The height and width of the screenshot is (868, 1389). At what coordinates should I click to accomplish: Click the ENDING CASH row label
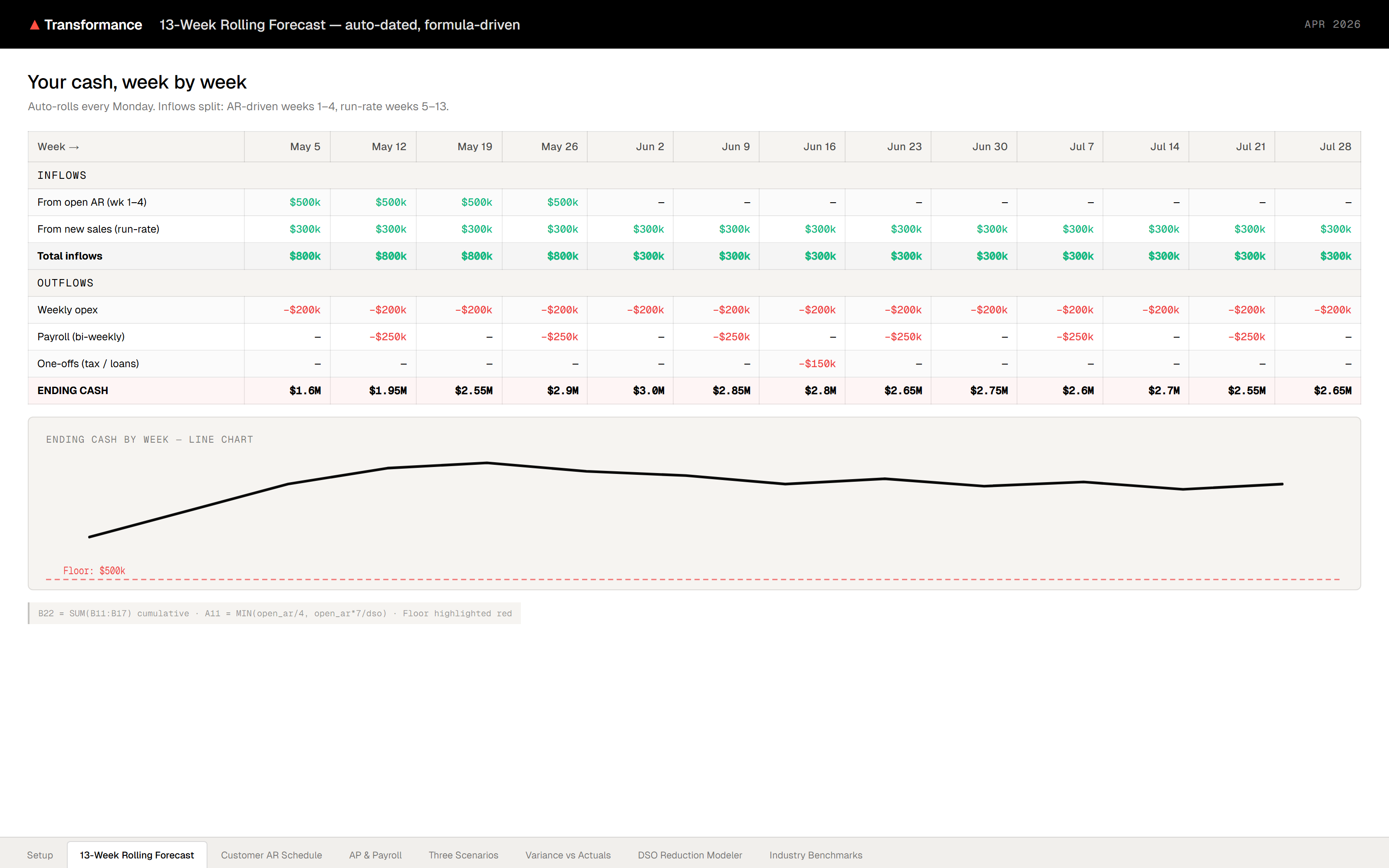tap(73, 390)
